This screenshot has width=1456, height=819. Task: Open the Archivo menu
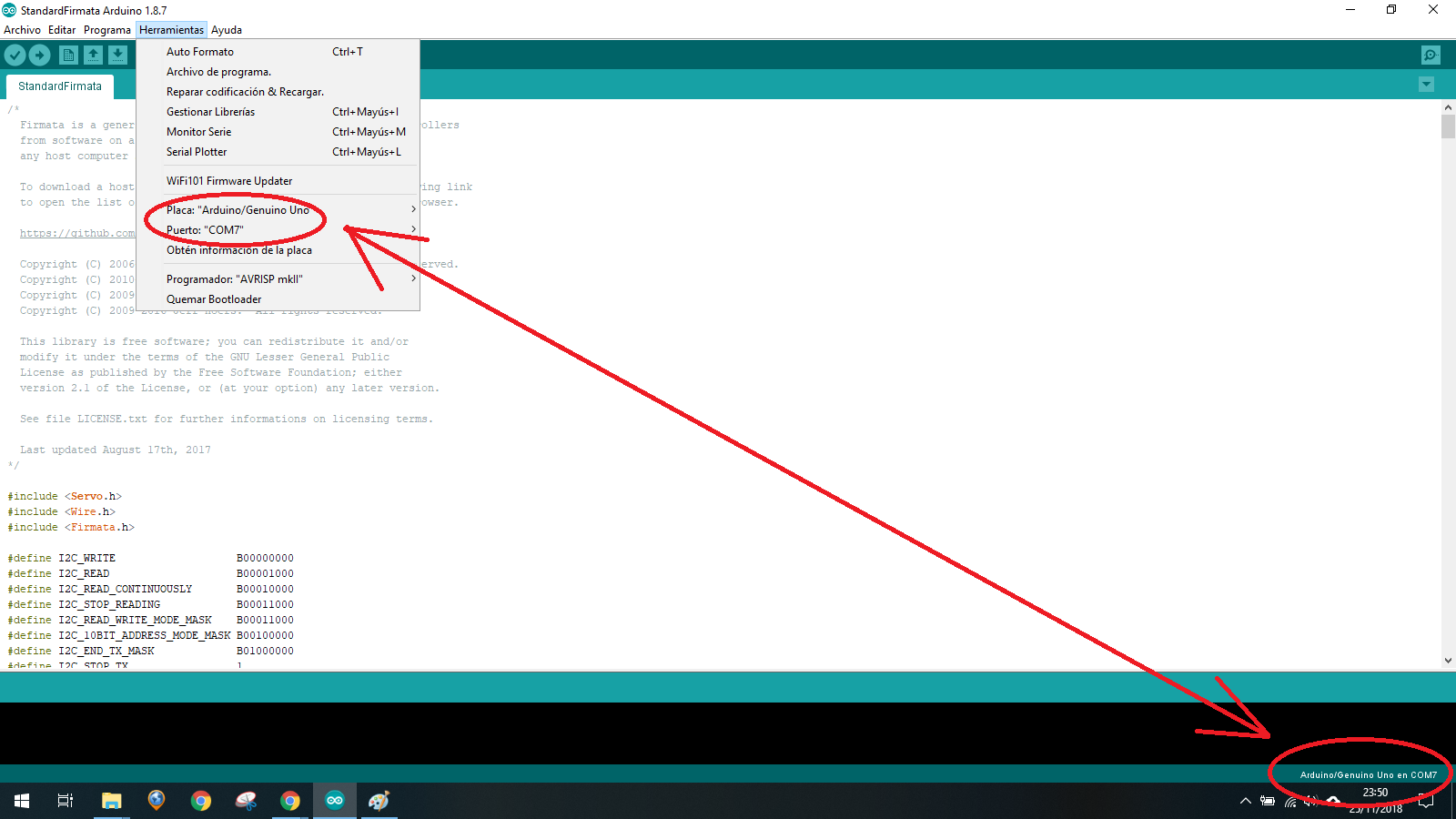pyautogui.click(x=21, y=29)
